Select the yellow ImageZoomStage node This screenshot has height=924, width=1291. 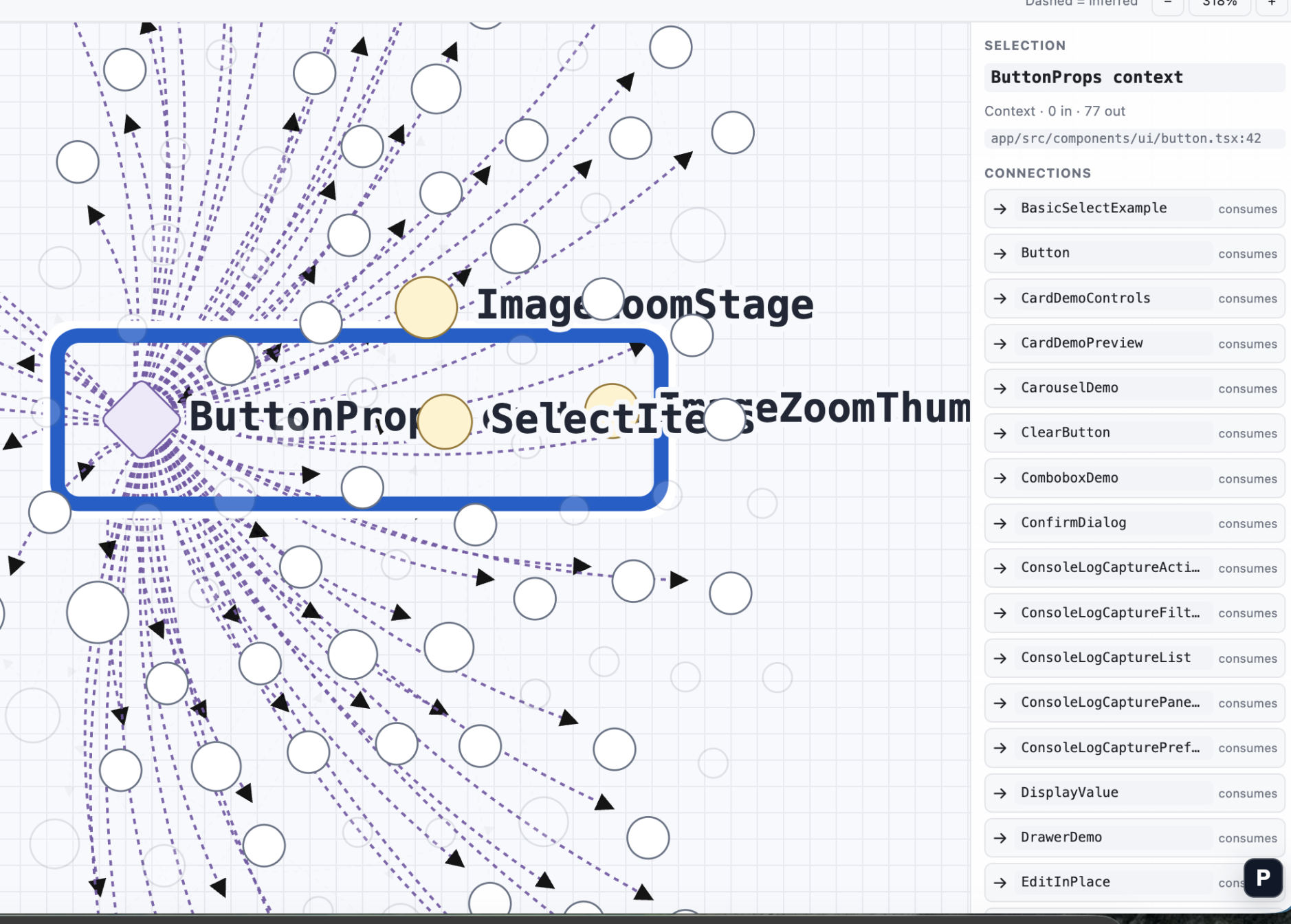tap(426, 307)
